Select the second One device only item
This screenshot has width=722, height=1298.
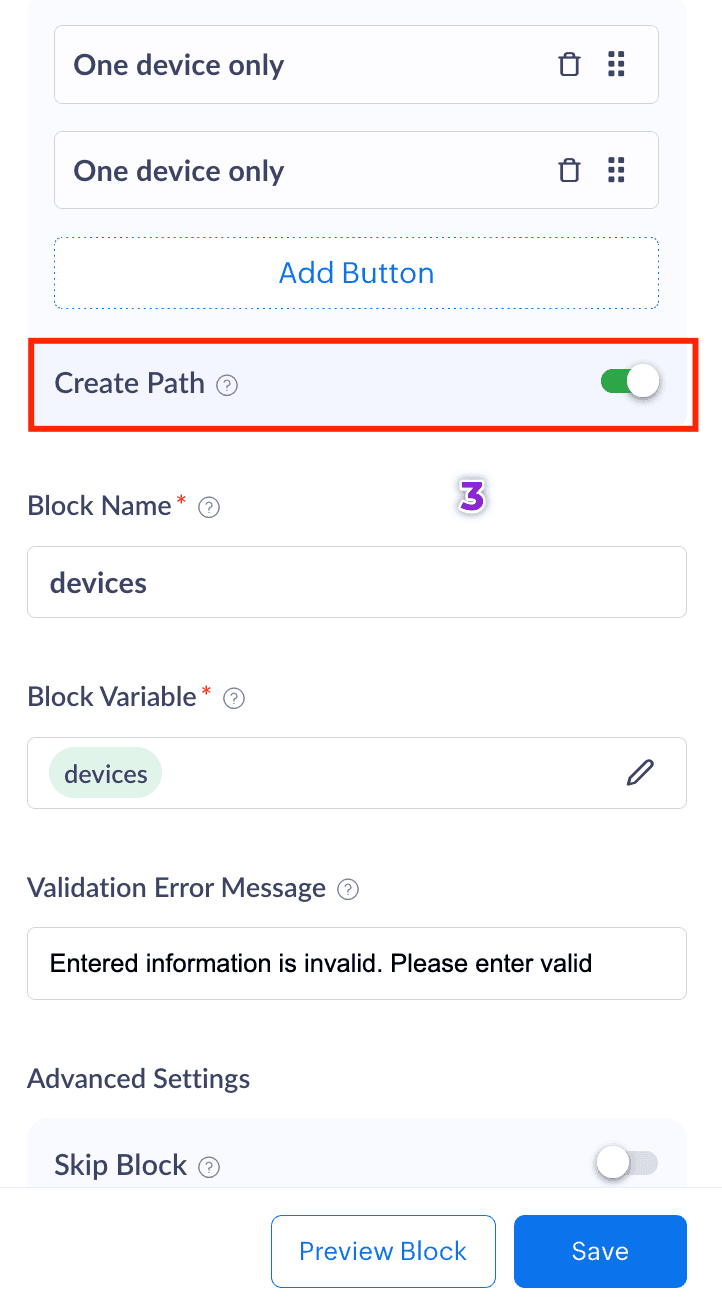tap(300, 171)
